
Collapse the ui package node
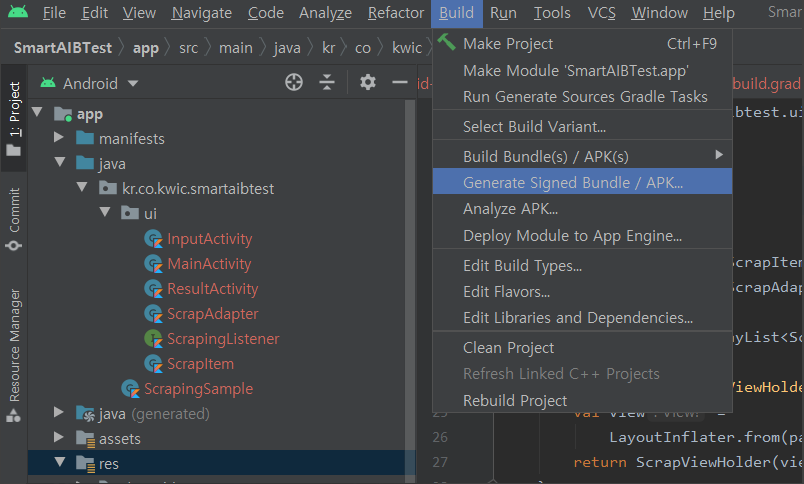click(105, 212)
